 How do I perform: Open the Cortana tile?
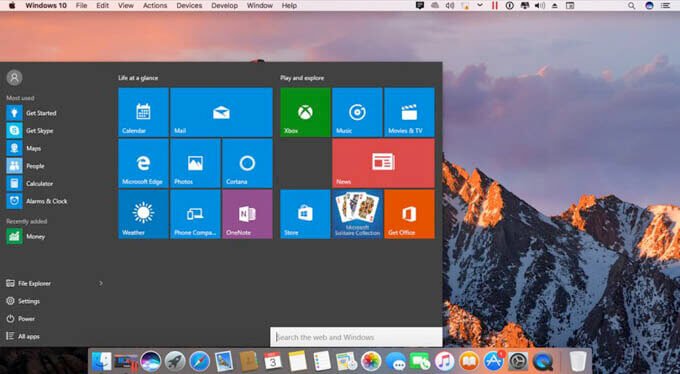[x=247, y=163]
